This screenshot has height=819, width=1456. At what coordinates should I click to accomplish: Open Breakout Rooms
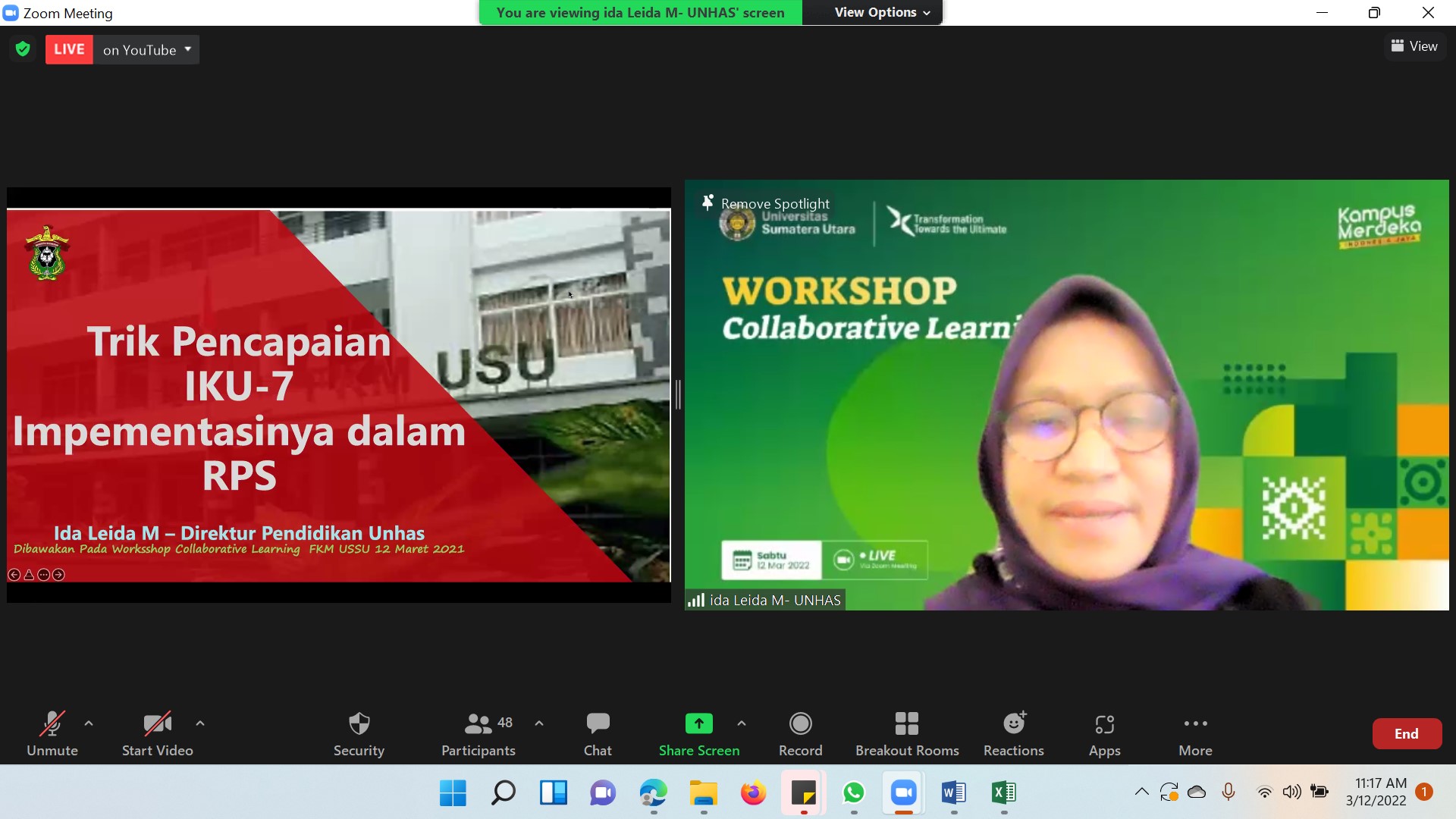pos(907,733)
